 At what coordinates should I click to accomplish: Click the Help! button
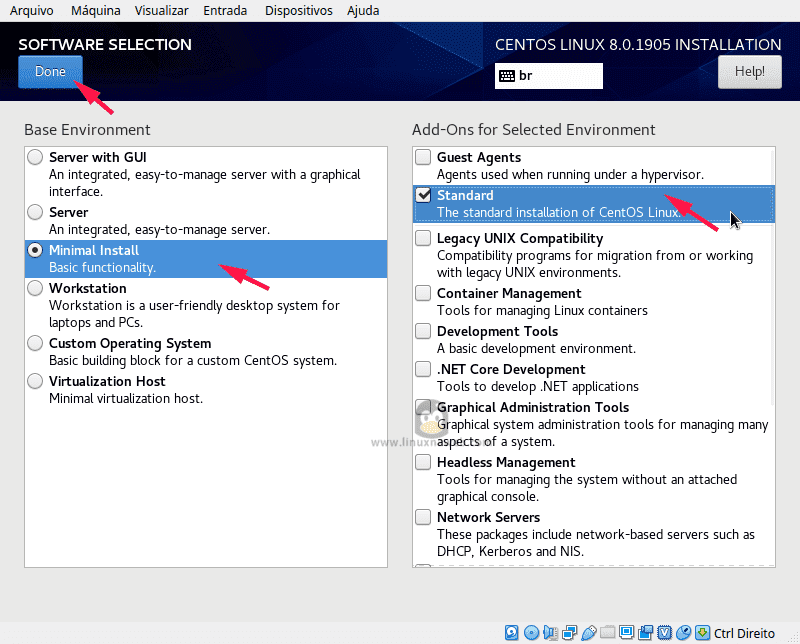pos(749,71)
